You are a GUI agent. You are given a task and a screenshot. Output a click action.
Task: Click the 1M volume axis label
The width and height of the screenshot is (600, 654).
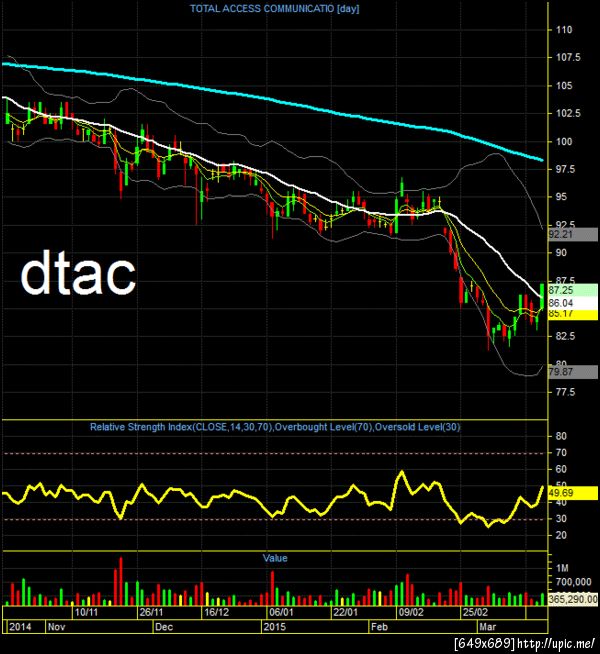[x=562, y=568]
